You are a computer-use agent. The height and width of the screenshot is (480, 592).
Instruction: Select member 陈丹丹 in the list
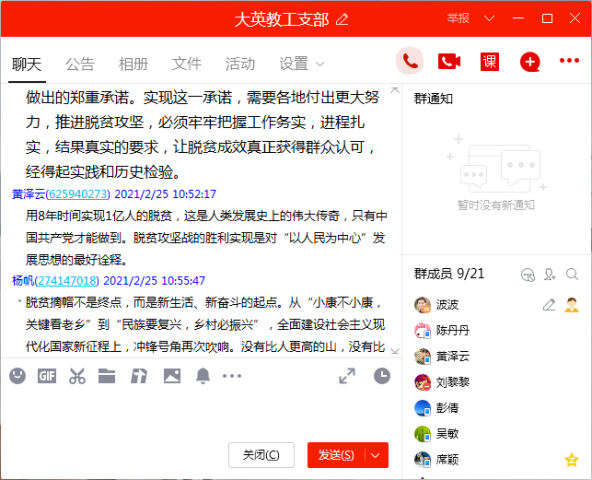coord(496,330)
